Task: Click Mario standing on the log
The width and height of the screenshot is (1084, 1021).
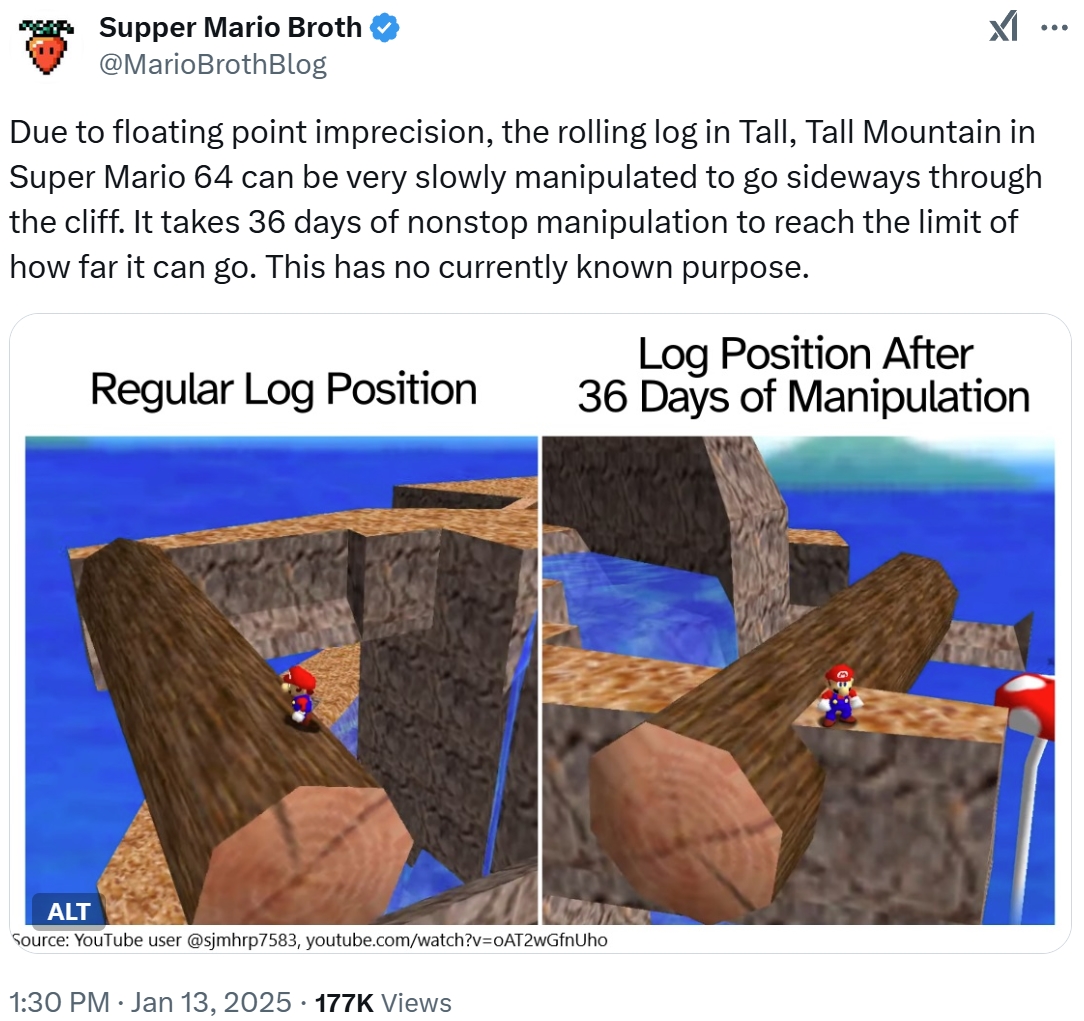Action: [299, 695]
